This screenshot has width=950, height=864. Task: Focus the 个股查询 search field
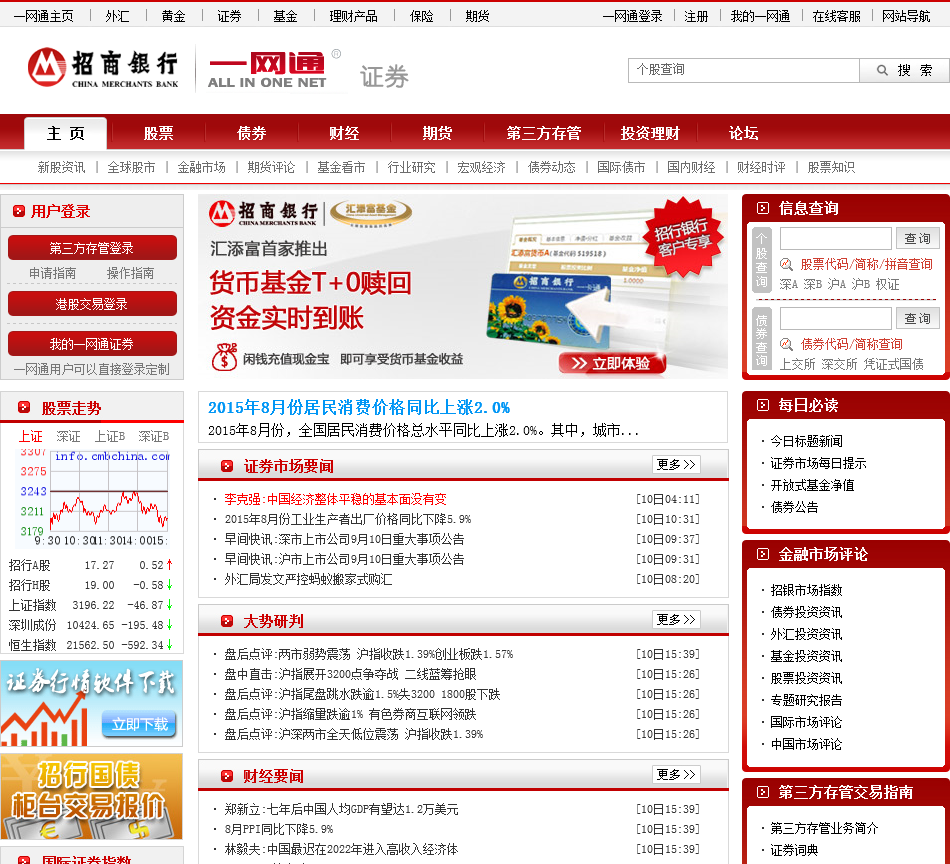pyautogui.click(x=744, y=70)
